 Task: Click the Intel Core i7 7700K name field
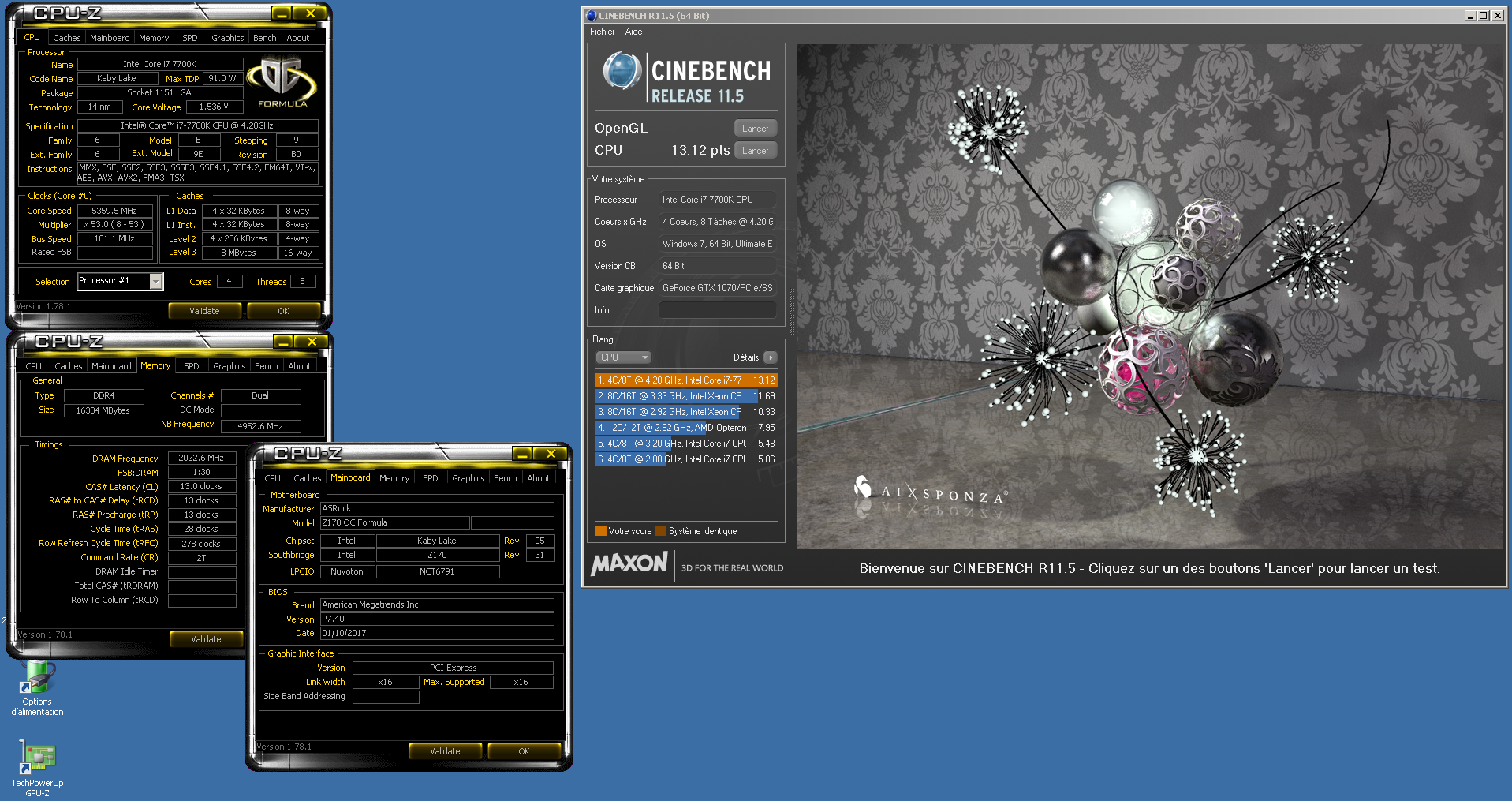coord(159,64)
